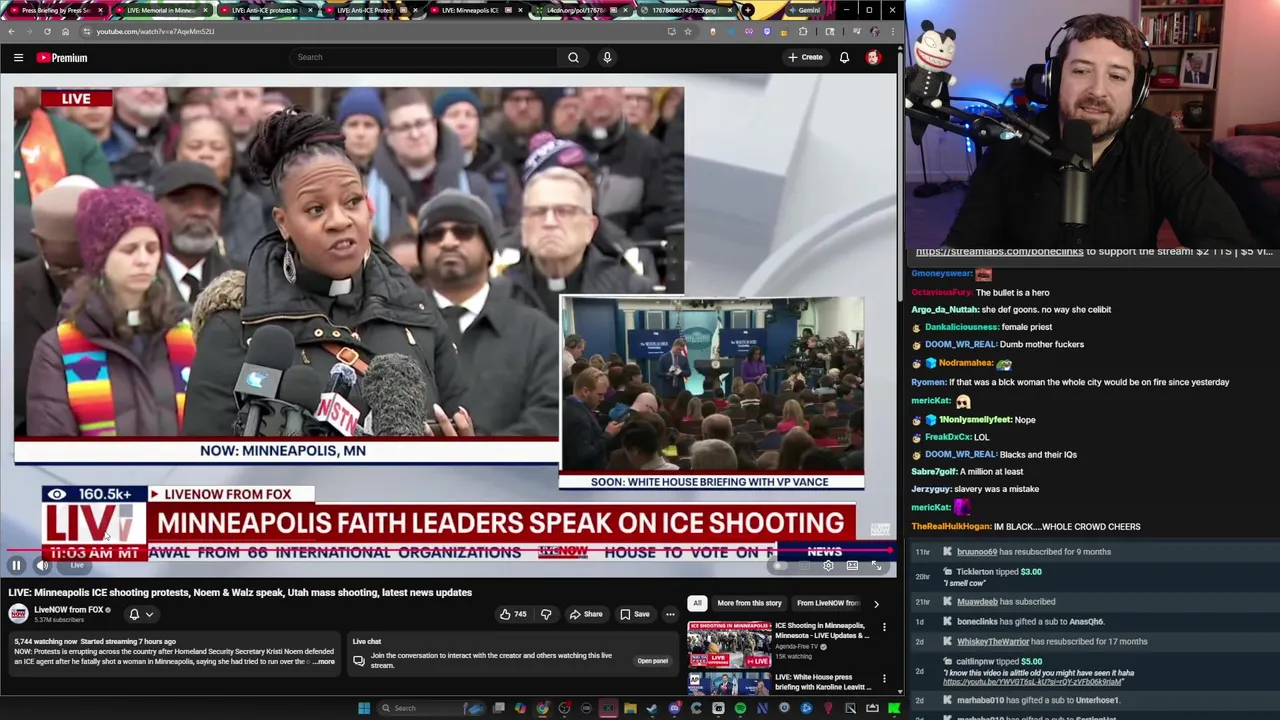Open a new browser tab

747,10
